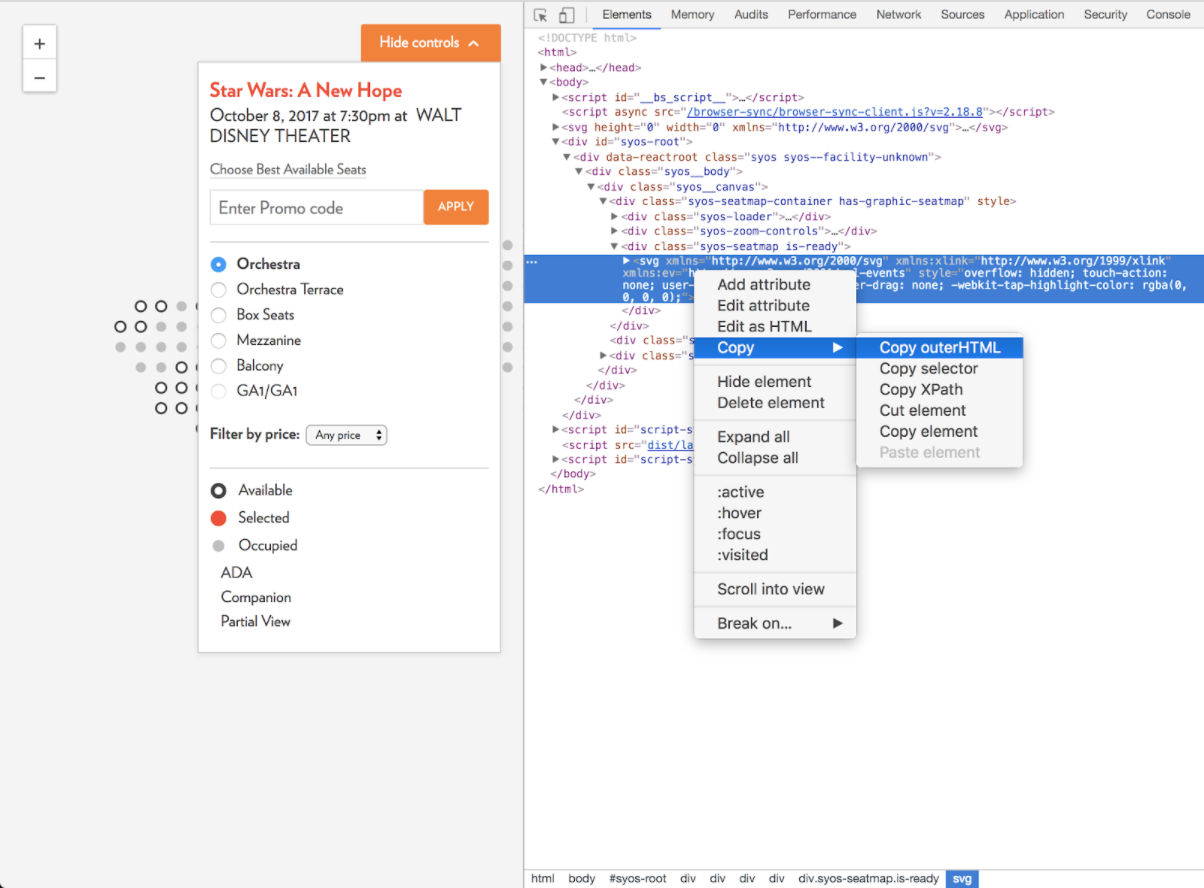The image size is (1204, 888).
Task: Choose Copy outerHTML from submenu
Action: [x=940, y=348]
